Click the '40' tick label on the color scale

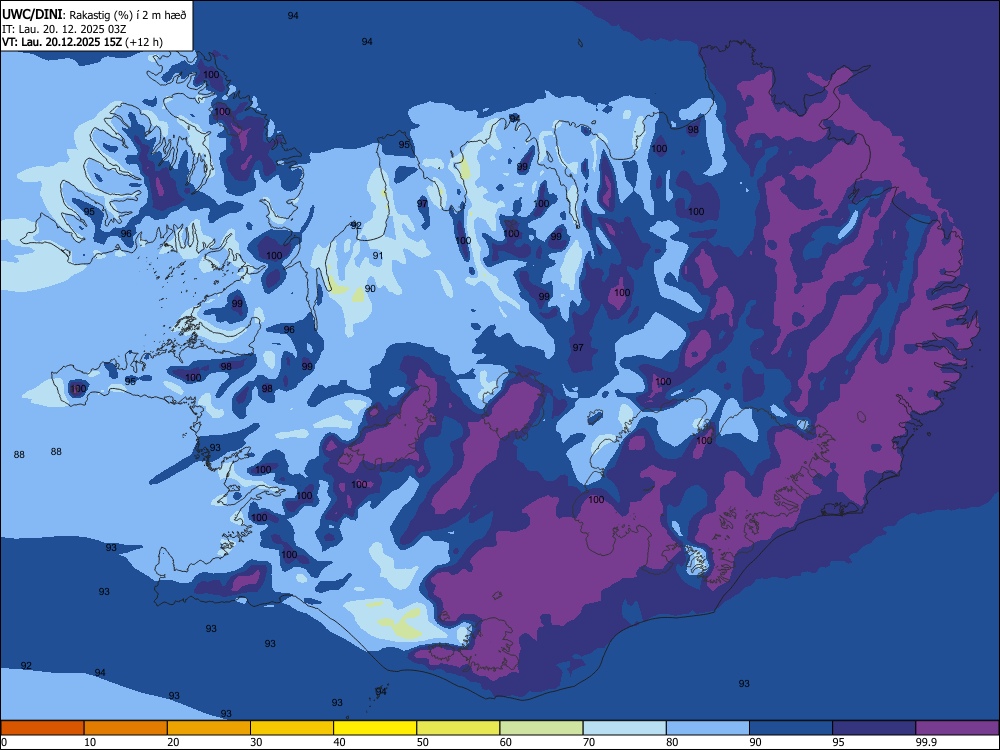[x=340, y=742]
